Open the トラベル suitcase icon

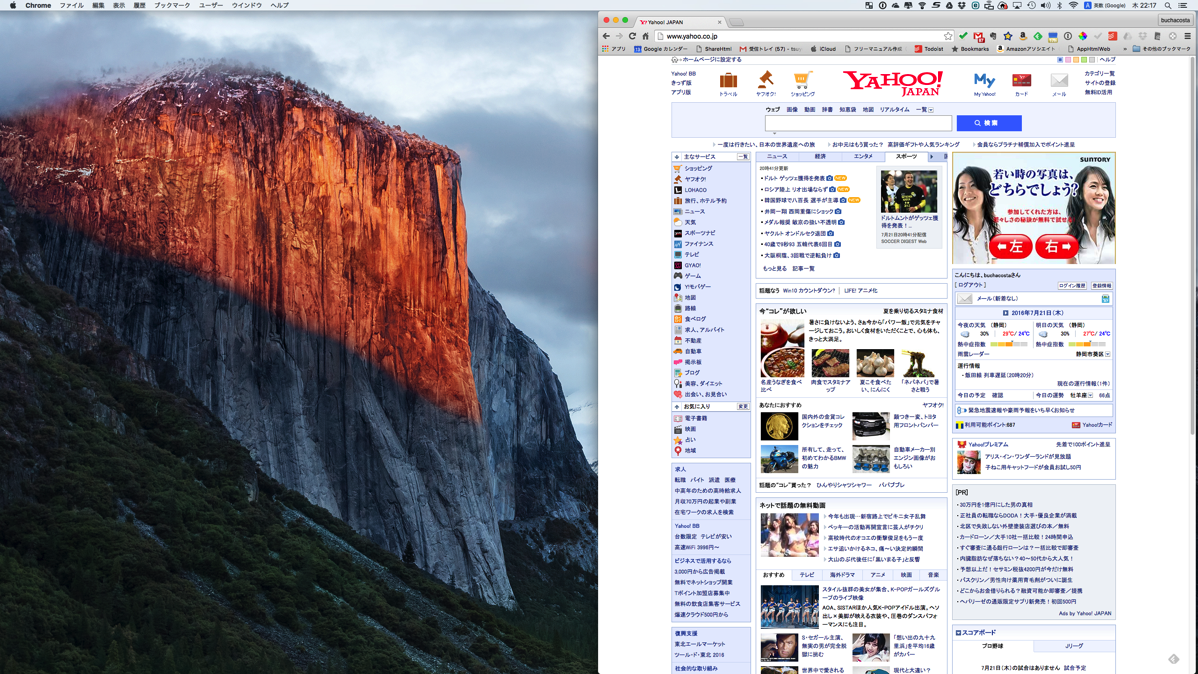(x=728, y=83)
